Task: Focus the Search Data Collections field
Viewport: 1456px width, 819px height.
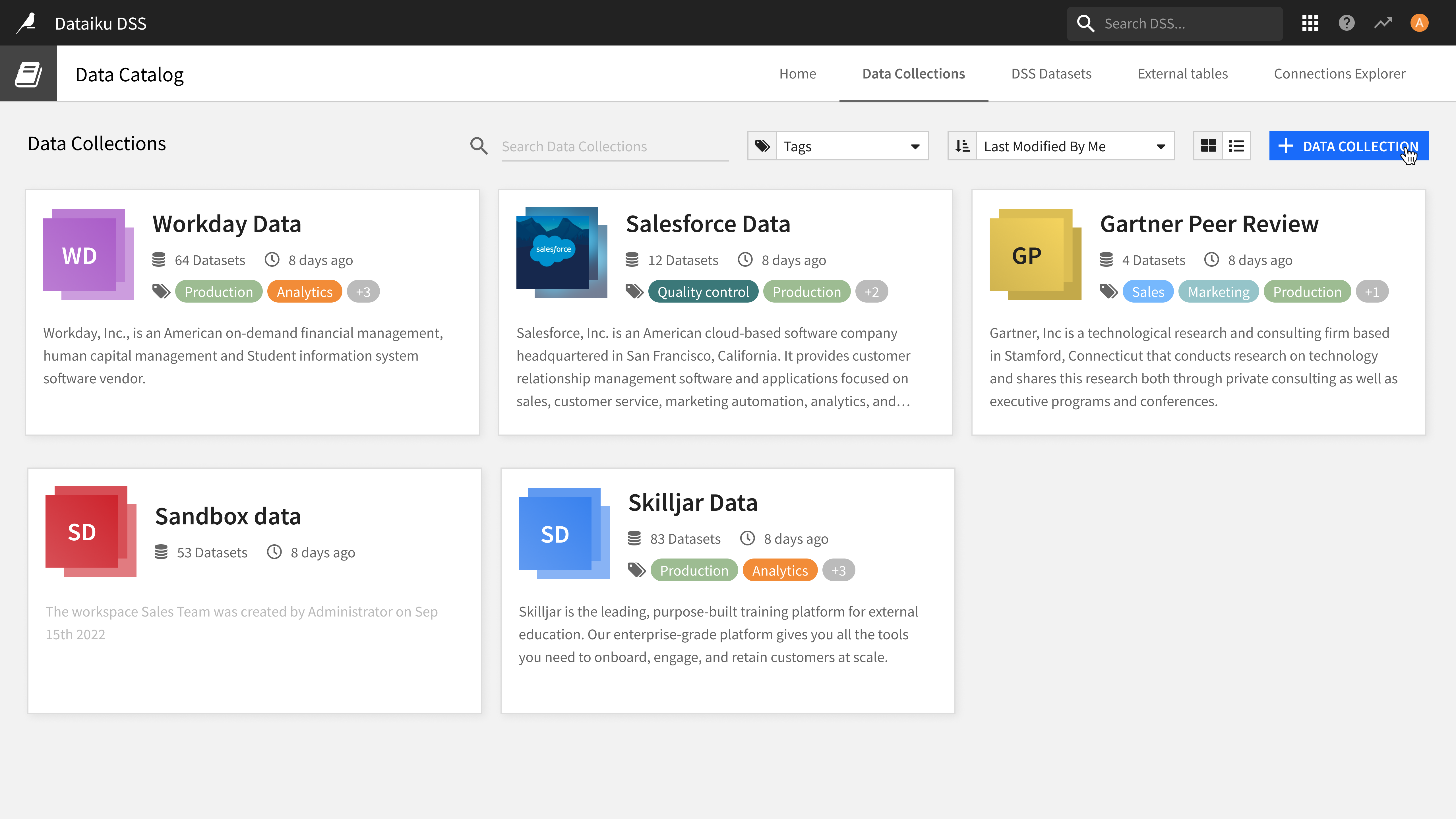Action: pyautogui.click(x=615, y=146)
